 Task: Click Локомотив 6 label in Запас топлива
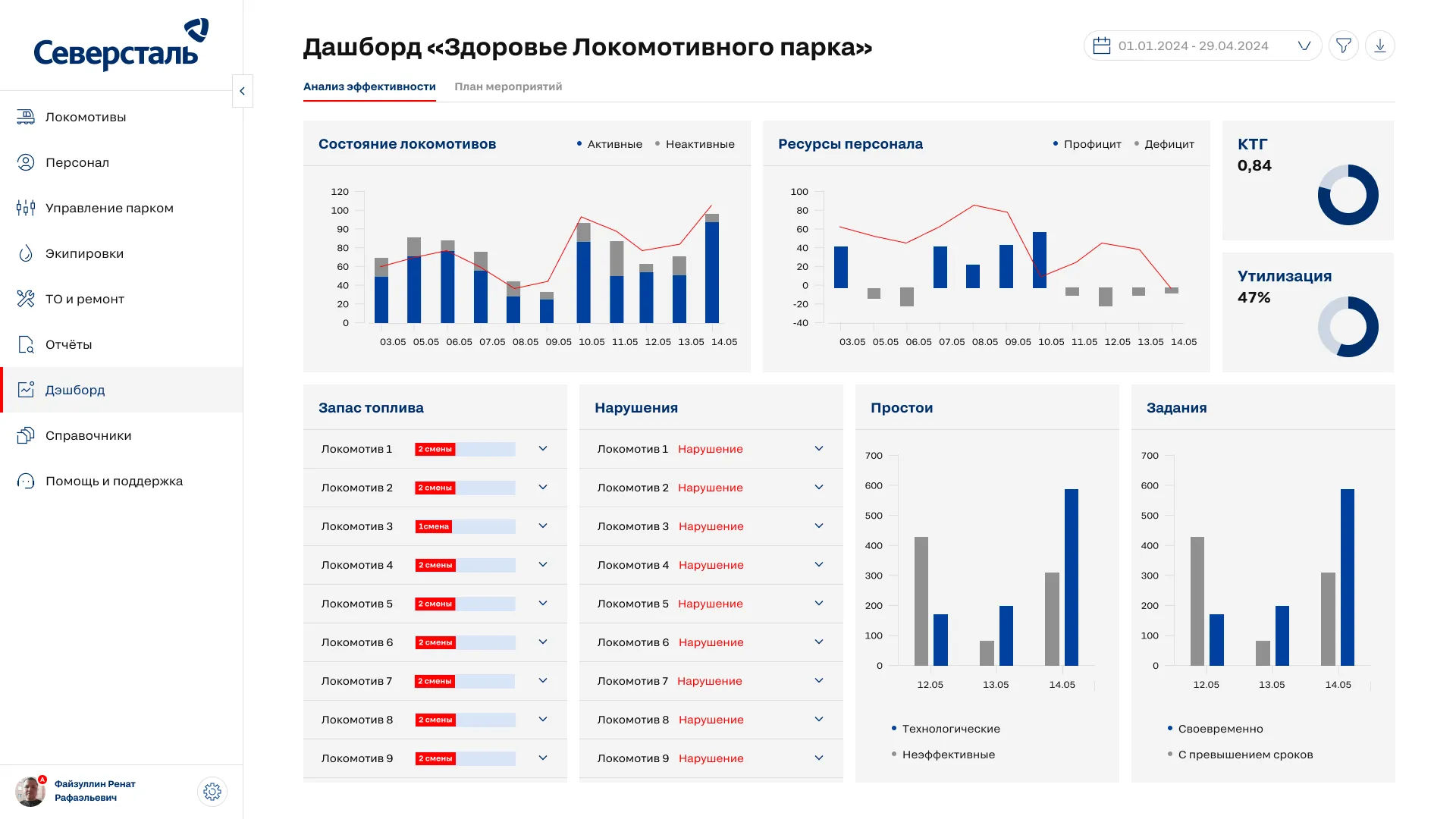coord(357,642)
